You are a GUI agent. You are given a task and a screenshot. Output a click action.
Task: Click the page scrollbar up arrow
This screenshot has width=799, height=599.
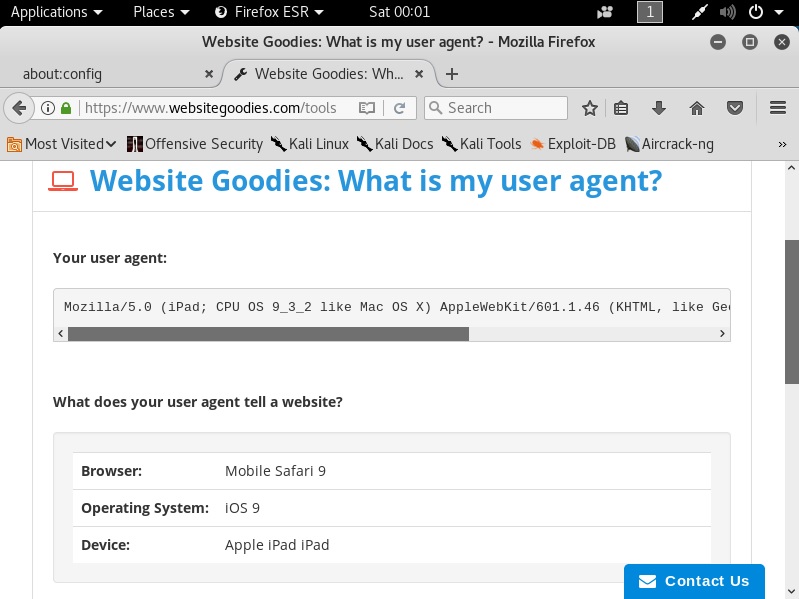tap(791, 168)
